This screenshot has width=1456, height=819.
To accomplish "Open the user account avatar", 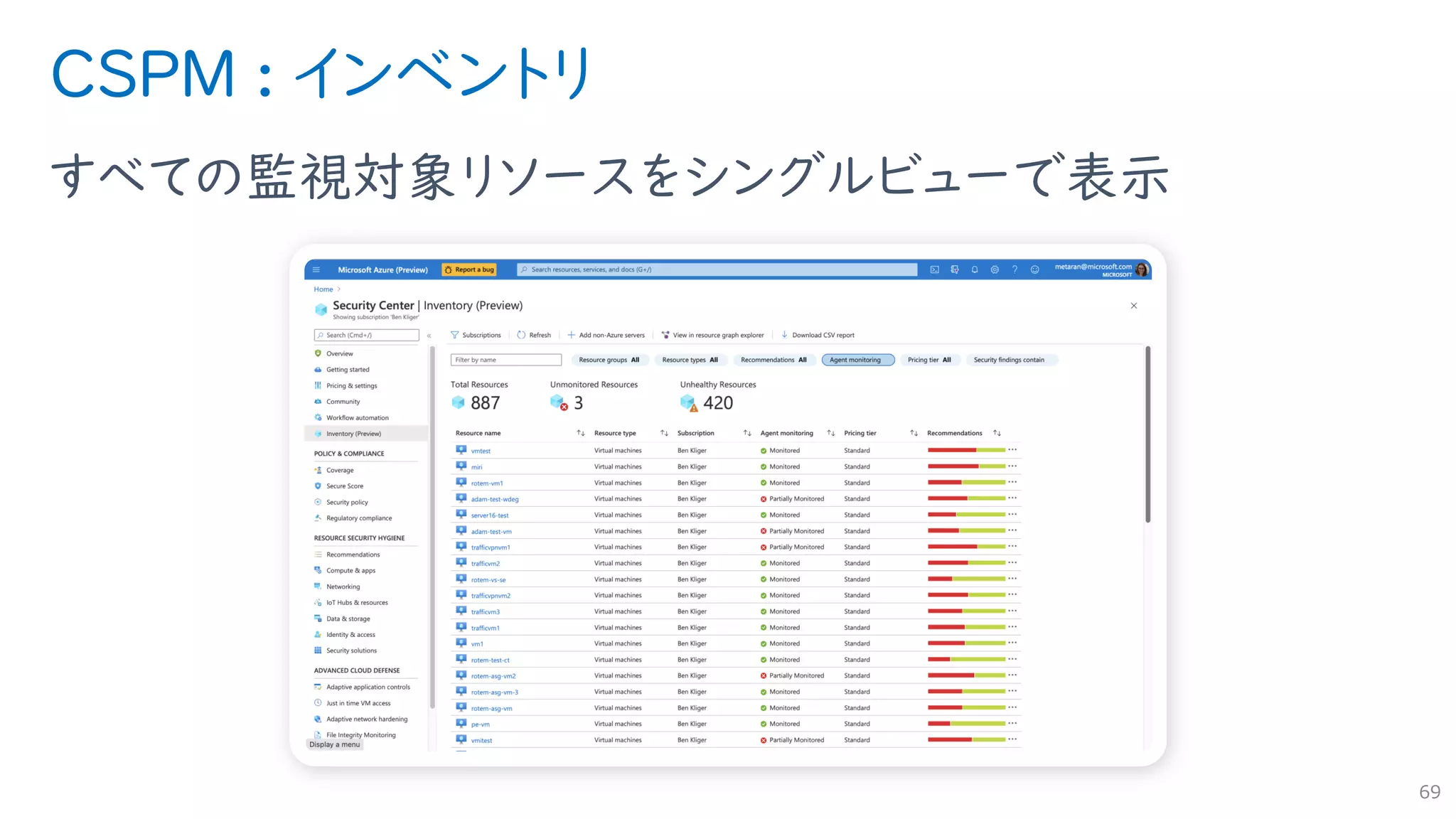I will pos(1142,269).
